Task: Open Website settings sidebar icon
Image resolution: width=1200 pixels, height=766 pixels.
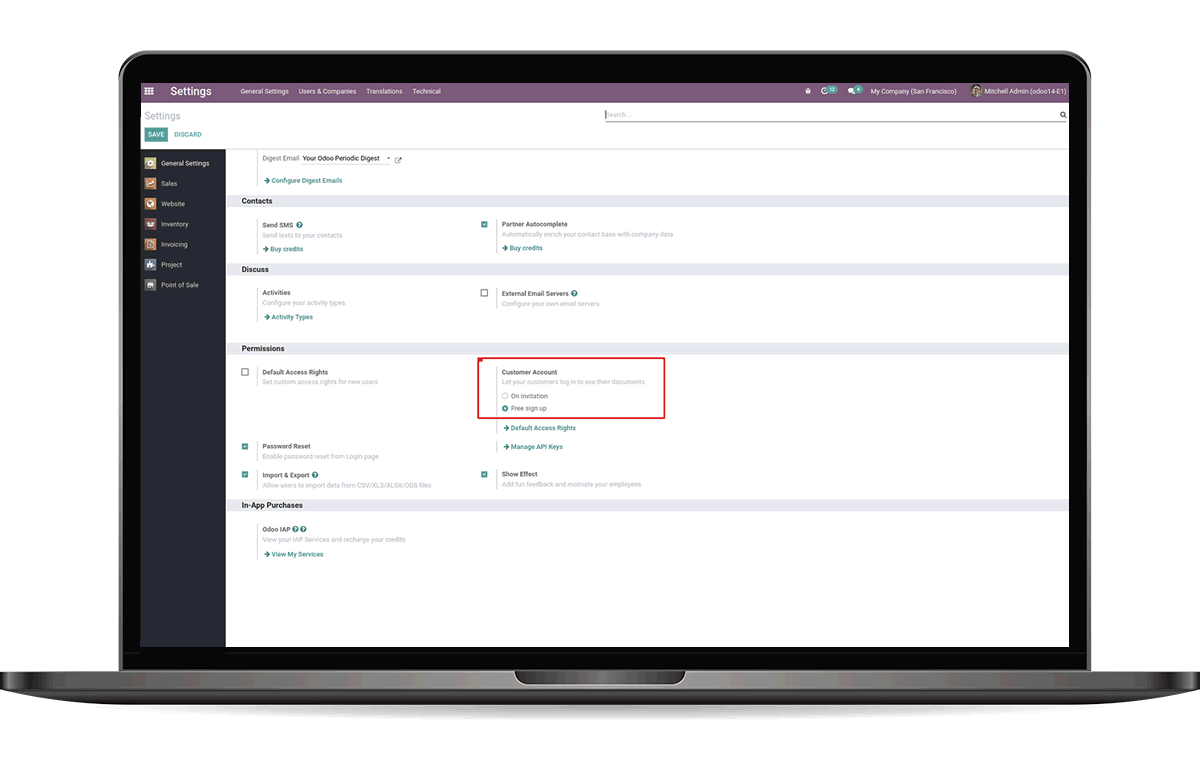Action: [x=150, y=204]
